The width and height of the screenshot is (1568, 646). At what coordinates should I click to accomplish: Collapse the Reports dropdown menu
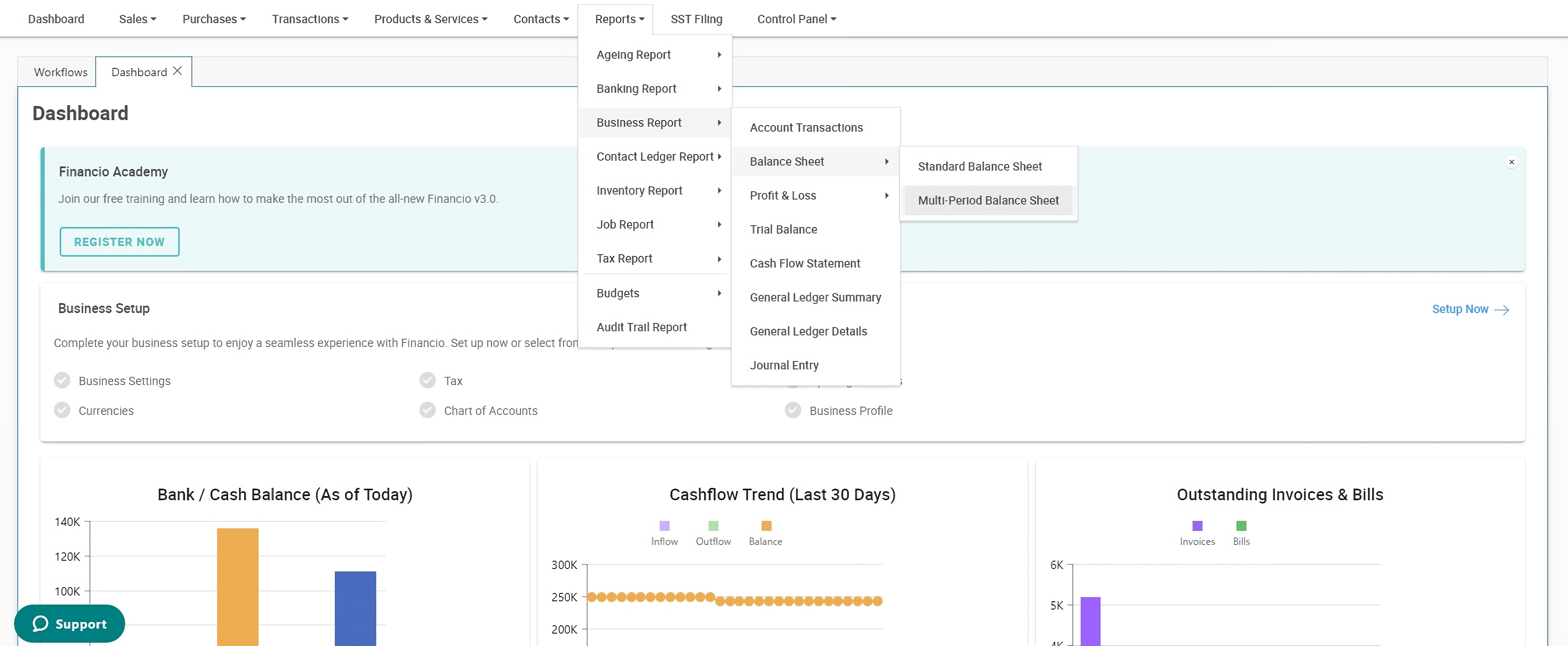619,19
